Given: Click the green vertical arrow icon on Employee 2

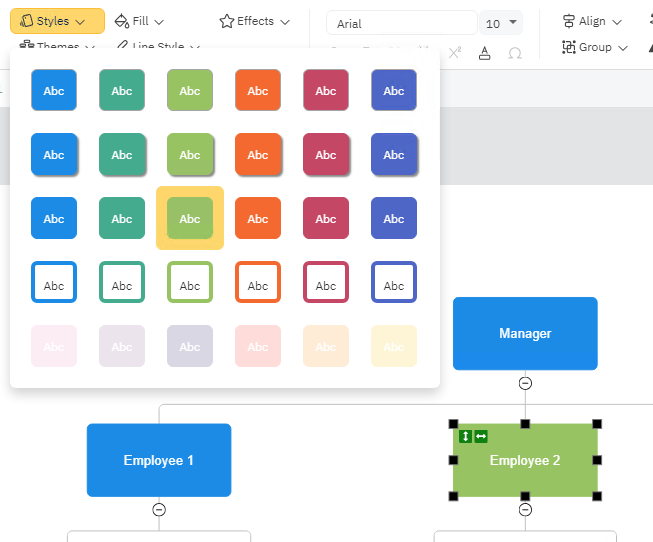Looking at the screenshot, I should point(466,436).
